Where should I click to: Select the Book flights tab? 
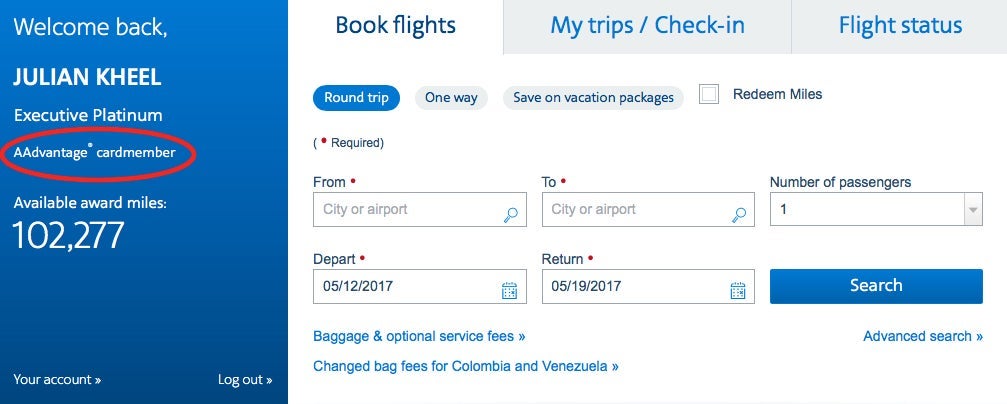(x=395, y=26)
